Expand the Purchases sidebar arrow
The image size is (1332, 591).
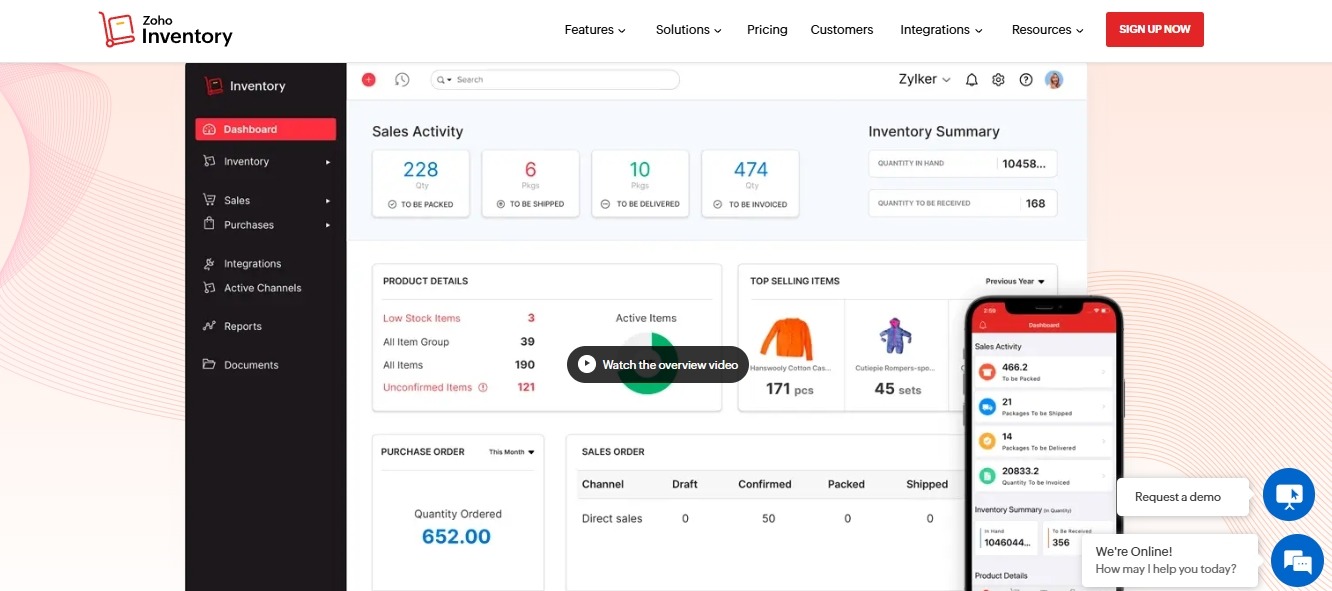(328, 226)
